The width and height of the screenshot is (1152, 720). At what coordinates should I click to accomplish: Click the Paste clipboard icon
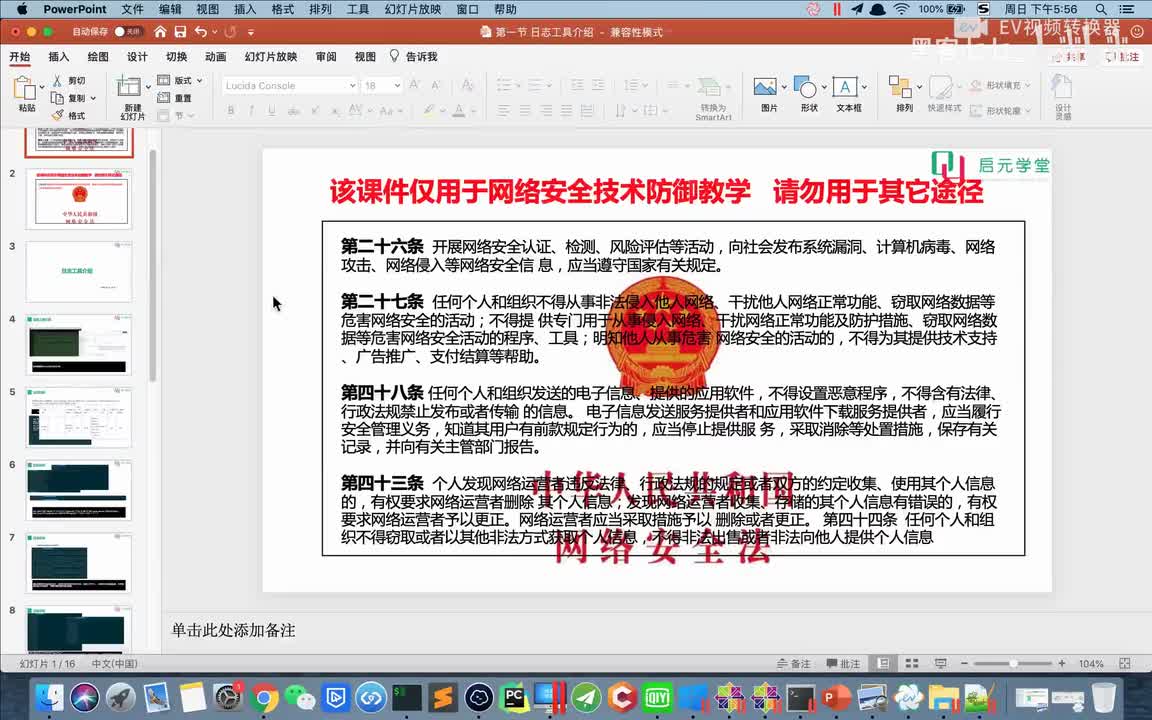click(24, 88)
